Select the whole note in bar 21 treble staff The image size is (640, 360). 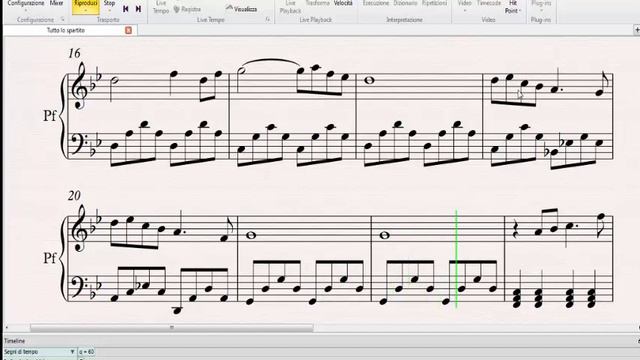[252, 235]
